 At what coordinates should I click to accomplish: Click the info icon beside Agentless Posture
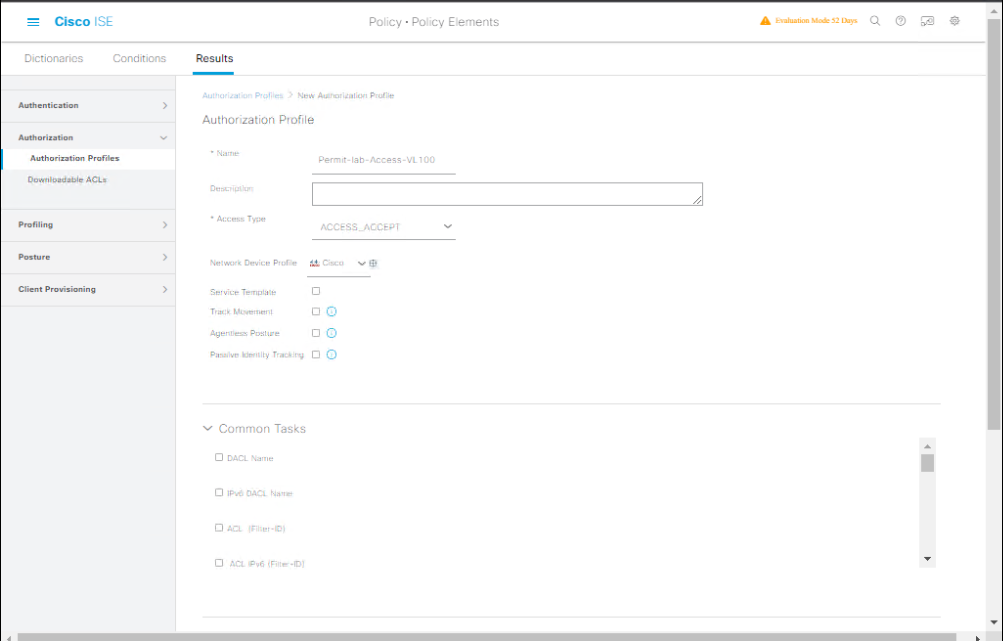pyautogui.click(x=331, y=333)
